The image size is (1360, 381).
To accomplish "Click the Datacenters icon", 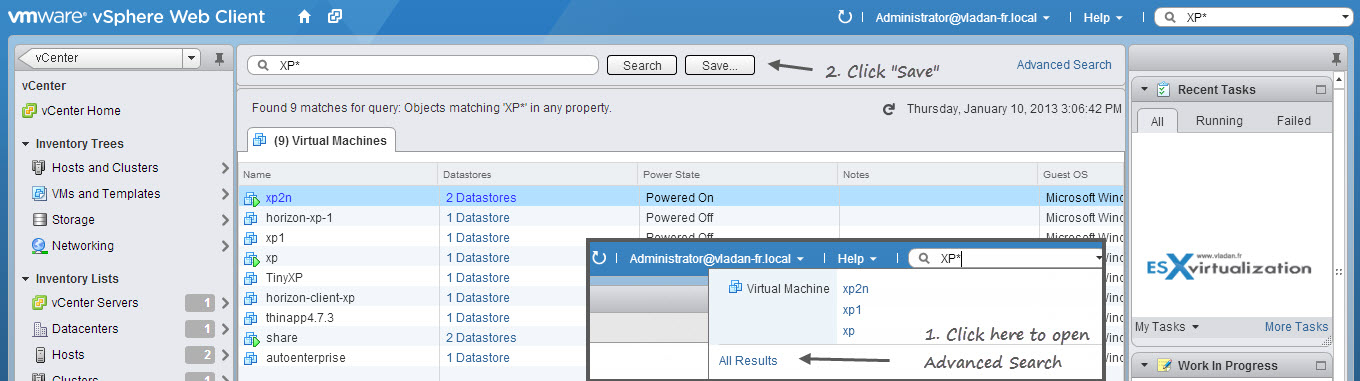I will (x=40, y=329).
